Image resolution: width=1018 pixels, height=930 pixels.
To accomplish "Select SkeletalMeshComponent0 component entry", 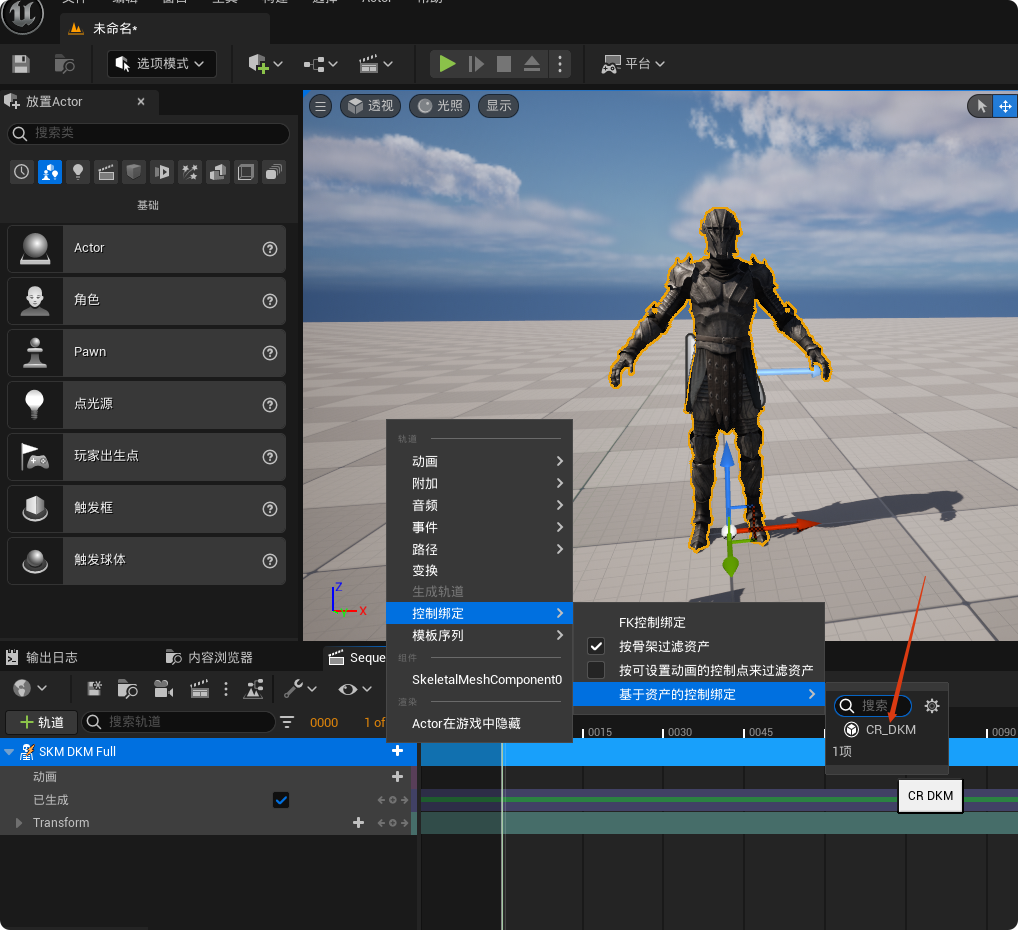I will (479, 679).
